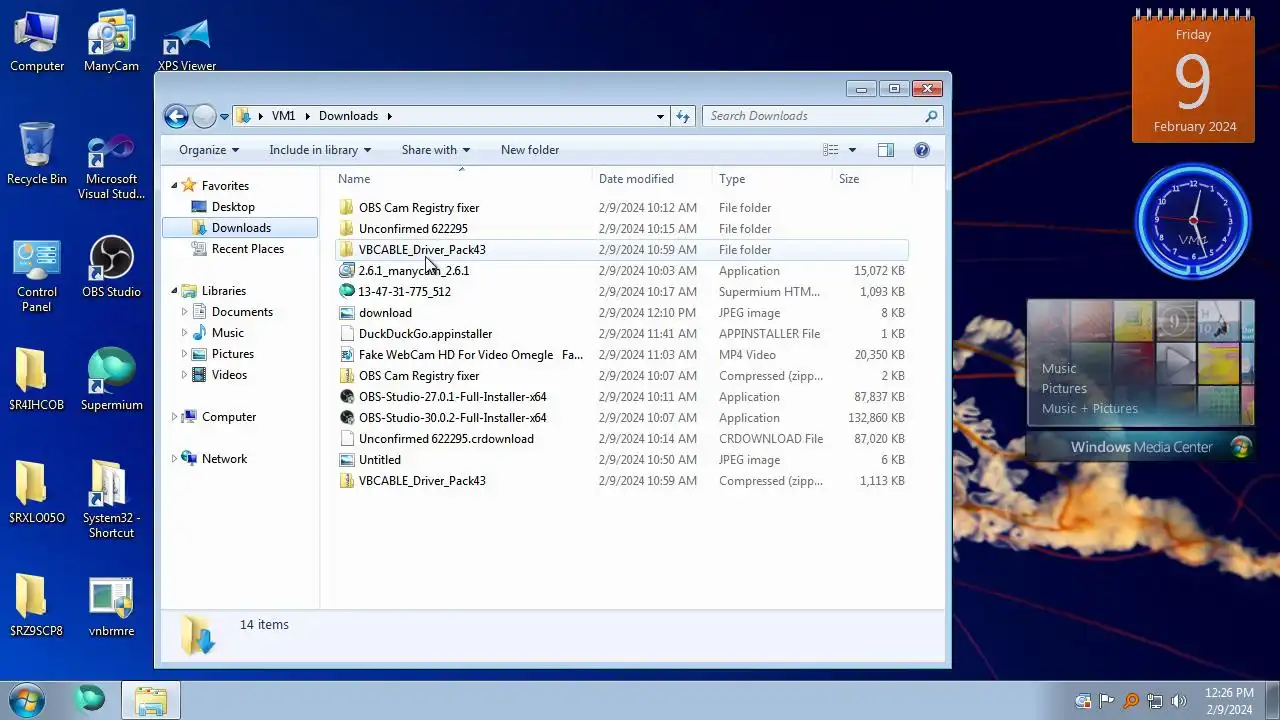Select the download JPEG image file
The width and height of the screenshot is (1280, 720).
pos(620,313)
